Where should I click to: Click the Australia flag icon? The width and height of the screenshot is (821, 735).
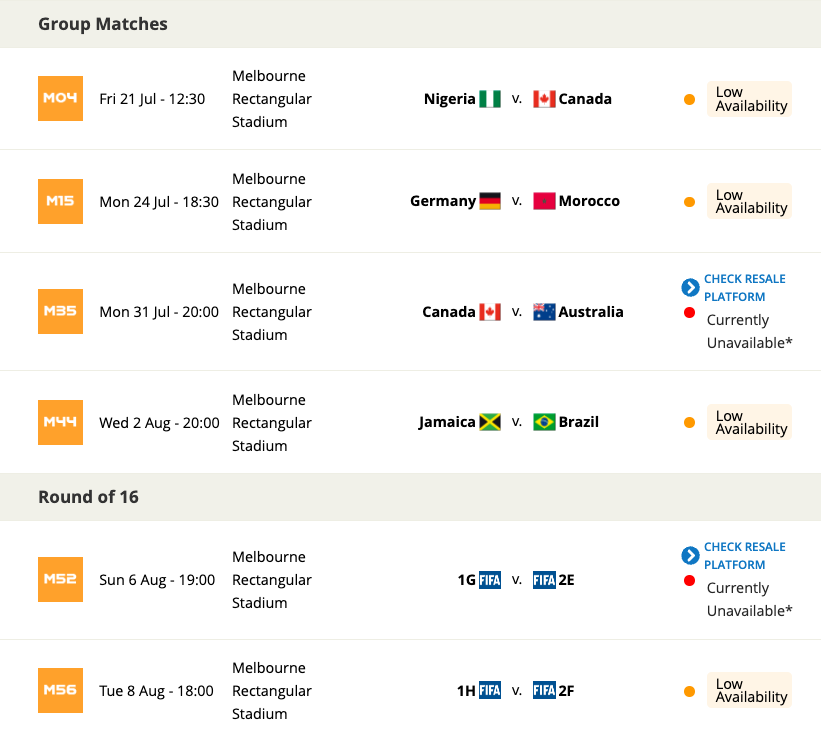click(544, 312)
